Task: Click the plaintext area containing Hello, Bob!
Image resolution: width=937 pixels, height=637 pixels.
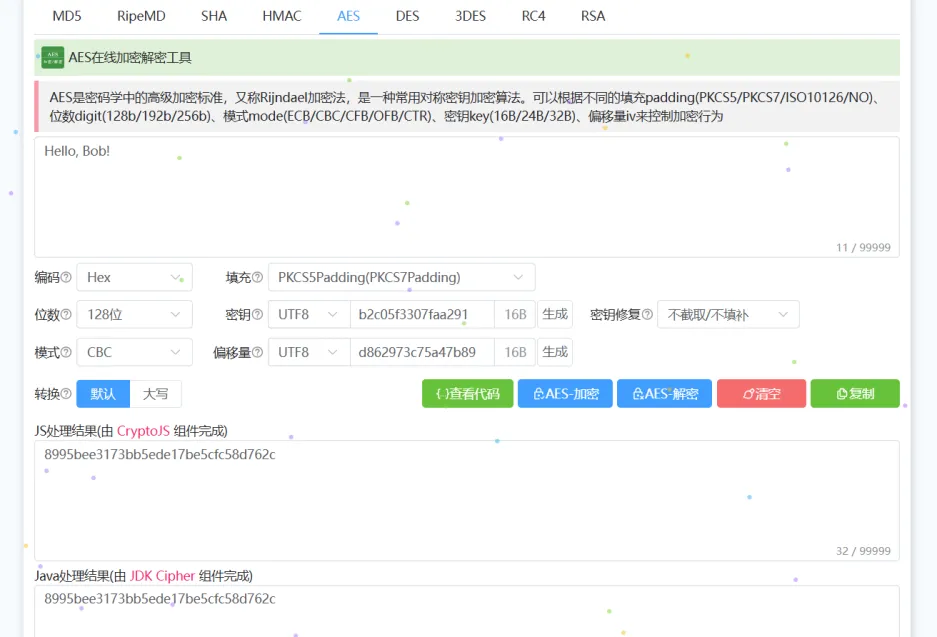Action: click(x=467, y=197)
